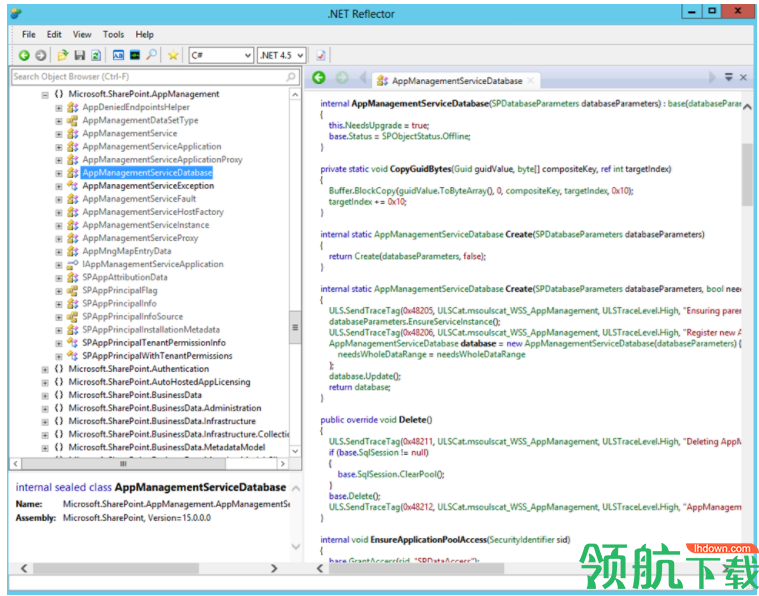Expand the AppManagementServiceDatabase node

pyautogui.click(x=59, y=173)
